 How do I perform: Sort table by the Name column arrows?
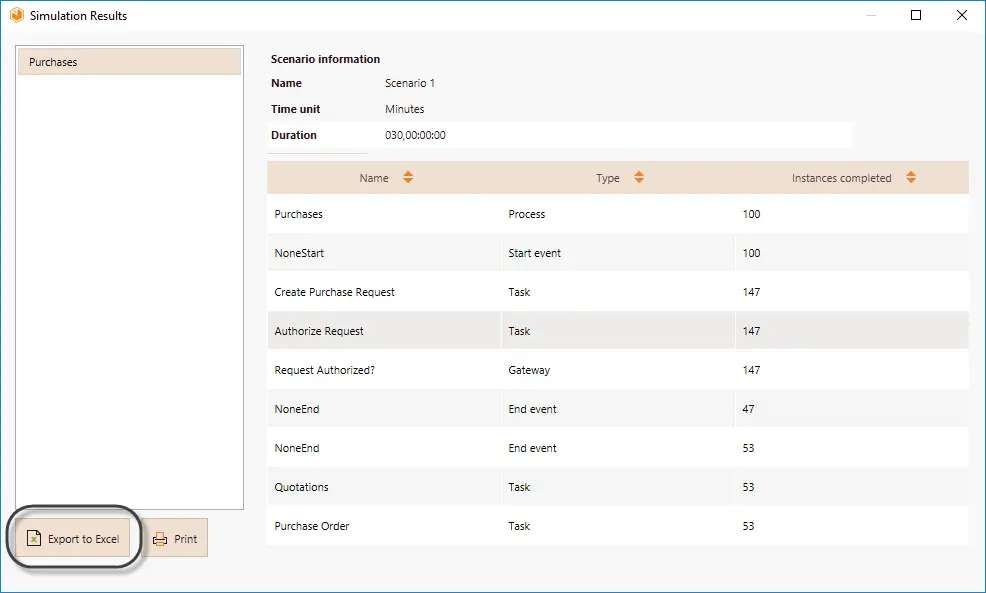pyautogui.click(x=408, y=177)
